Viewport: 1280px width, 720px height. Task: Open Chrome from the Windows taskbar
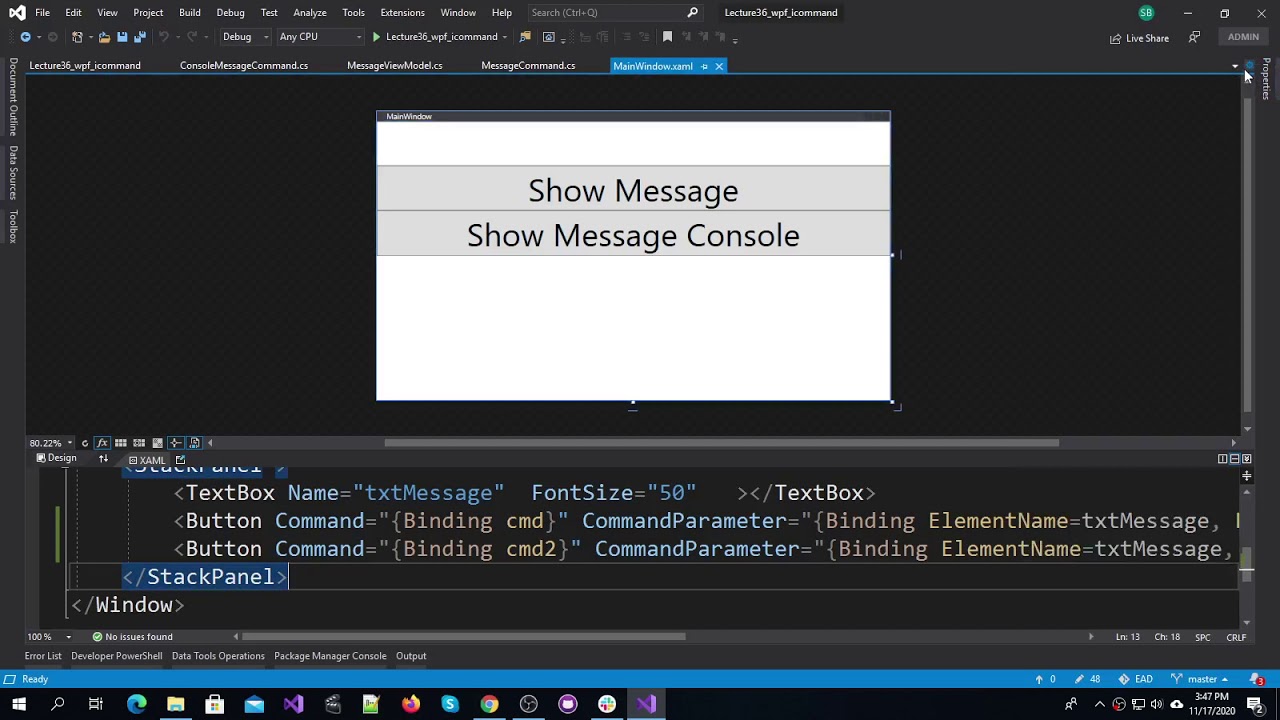pyautogui.click(x=489, y=704)
